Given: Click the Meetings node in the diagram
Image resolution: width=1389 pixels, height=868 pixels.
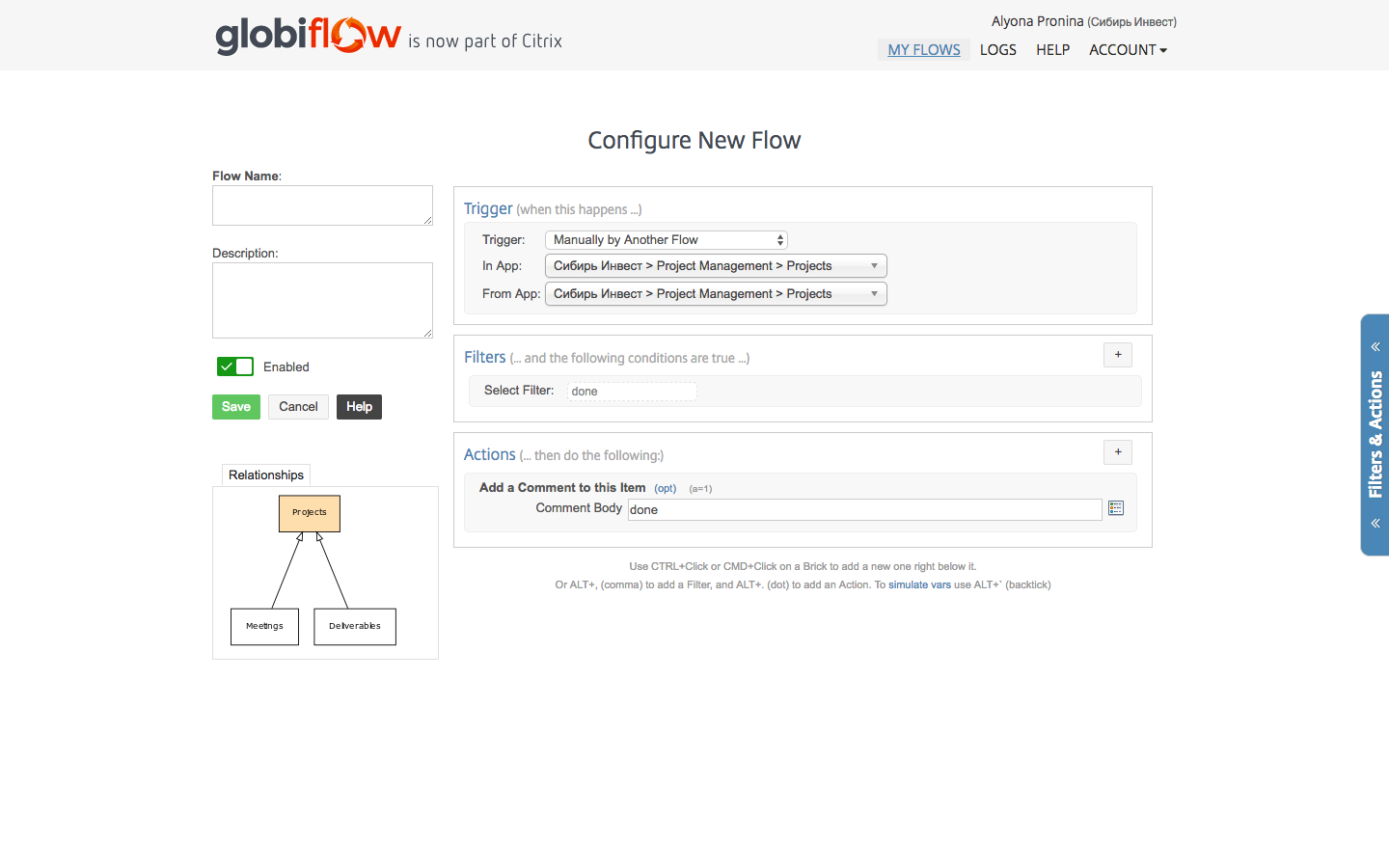Looking at the screenshot, I should click(263, 626).
